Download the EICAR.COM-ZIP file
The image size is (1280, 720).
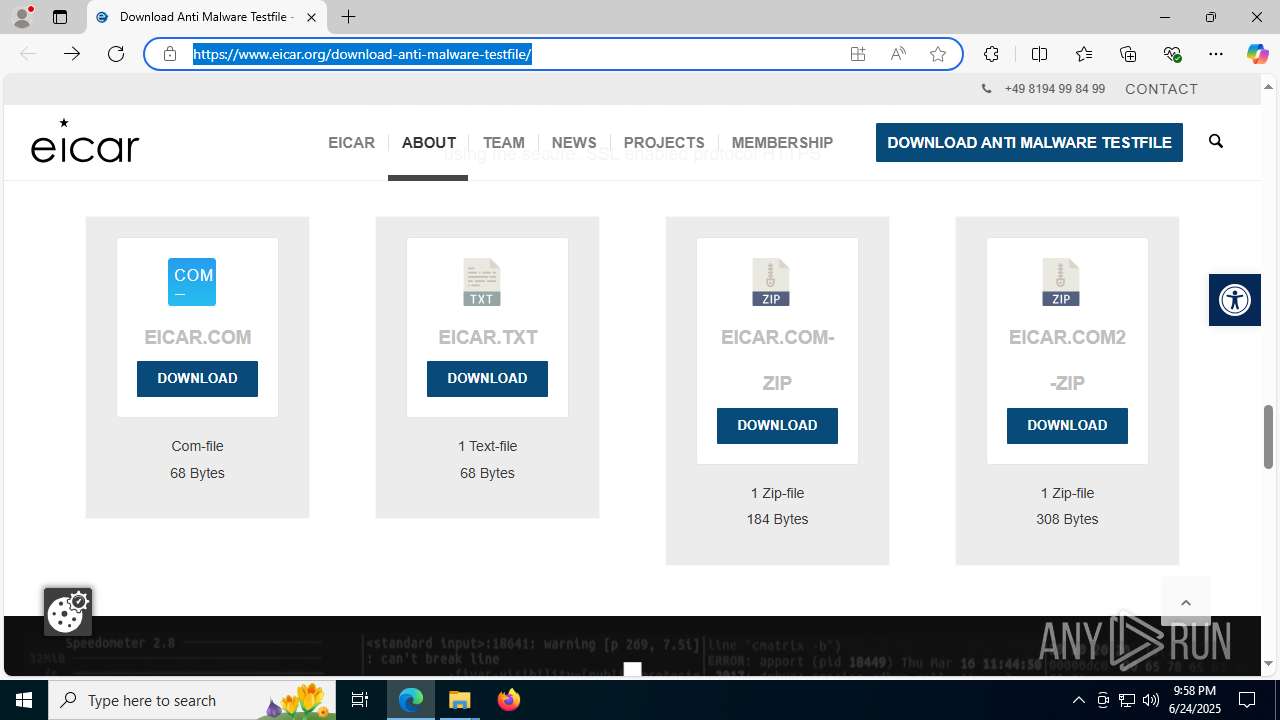[777, 426]
